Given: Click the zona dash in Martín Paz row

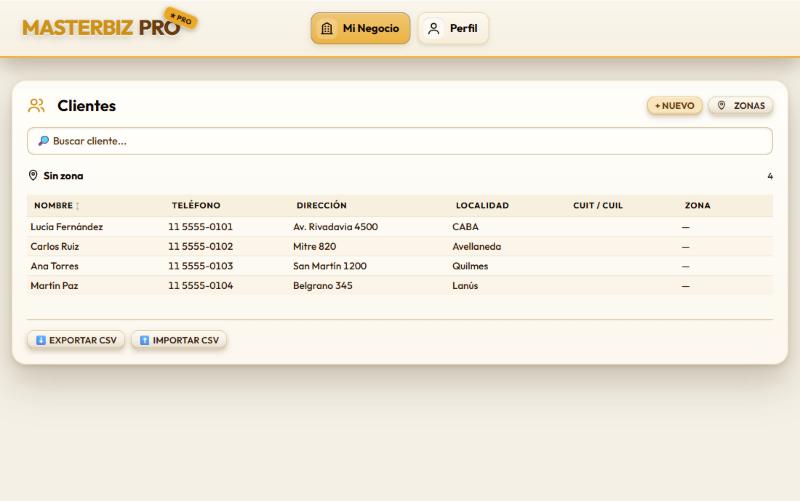Looking at the screenshot, I should 685,286.
